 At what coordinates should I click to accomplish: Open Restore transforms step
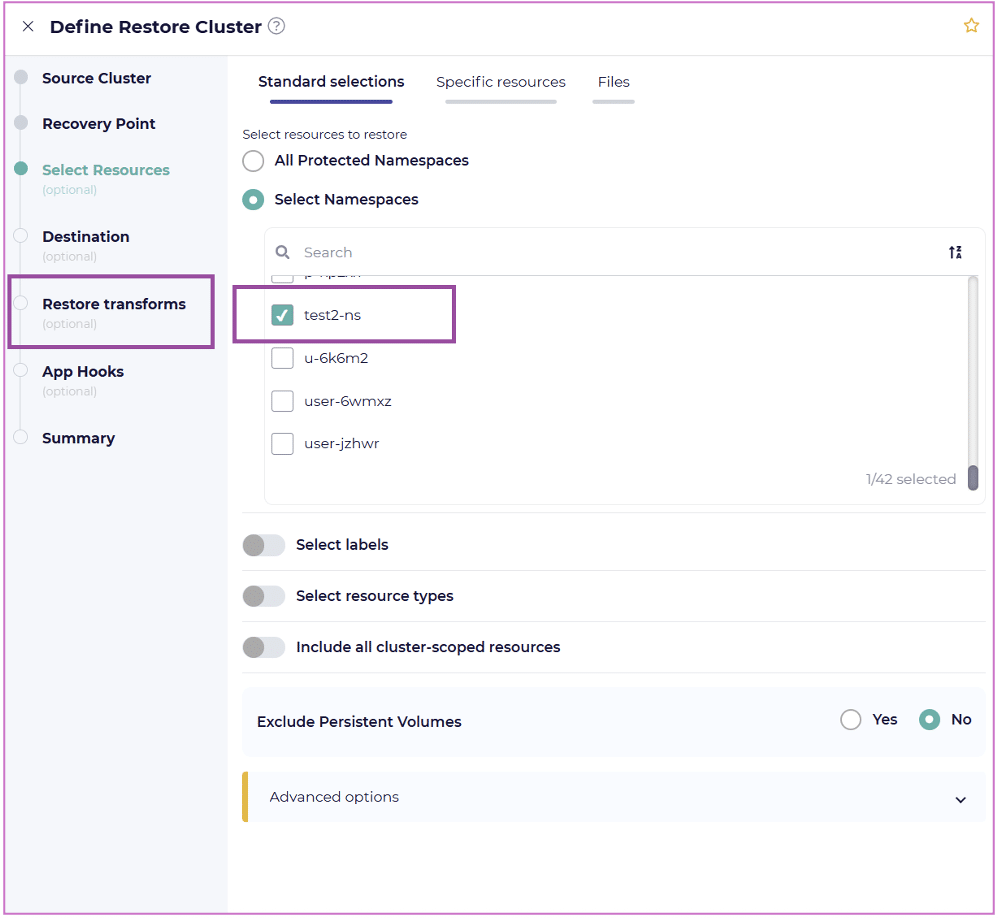tap(114, 304)
